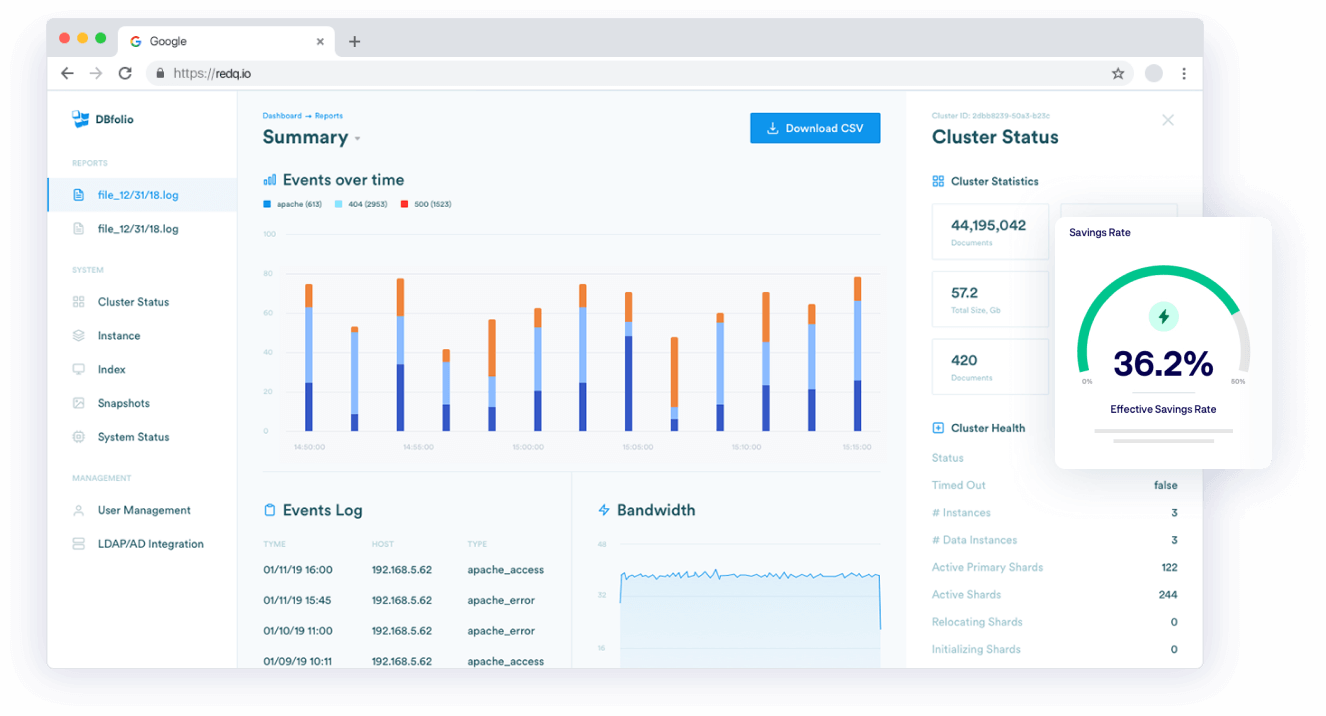Click the Index monitor icon in sidebar
Viewport: 1326px width, 716px height.
click(79, 370)
